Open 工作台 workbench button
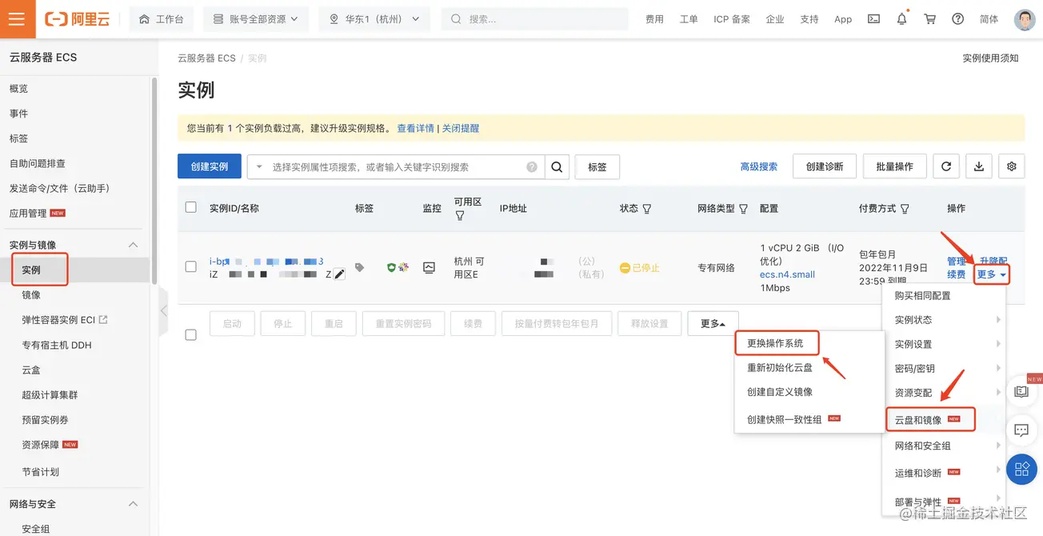1043x536 pixels. pos(161,19)
